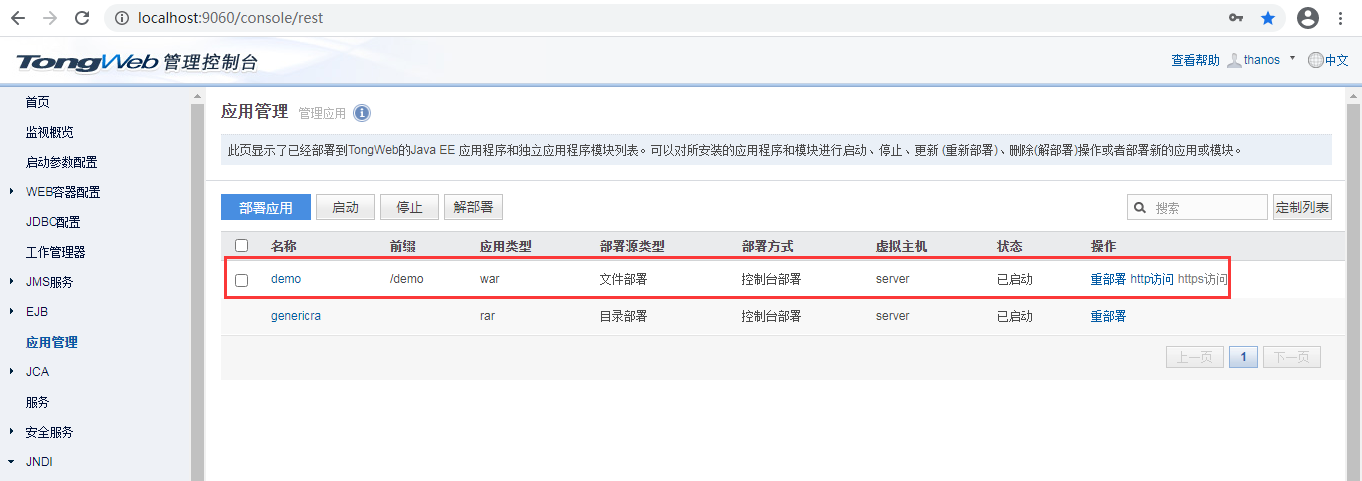
Task: Click the 部署方式 column header
Action: coord(767,246)
